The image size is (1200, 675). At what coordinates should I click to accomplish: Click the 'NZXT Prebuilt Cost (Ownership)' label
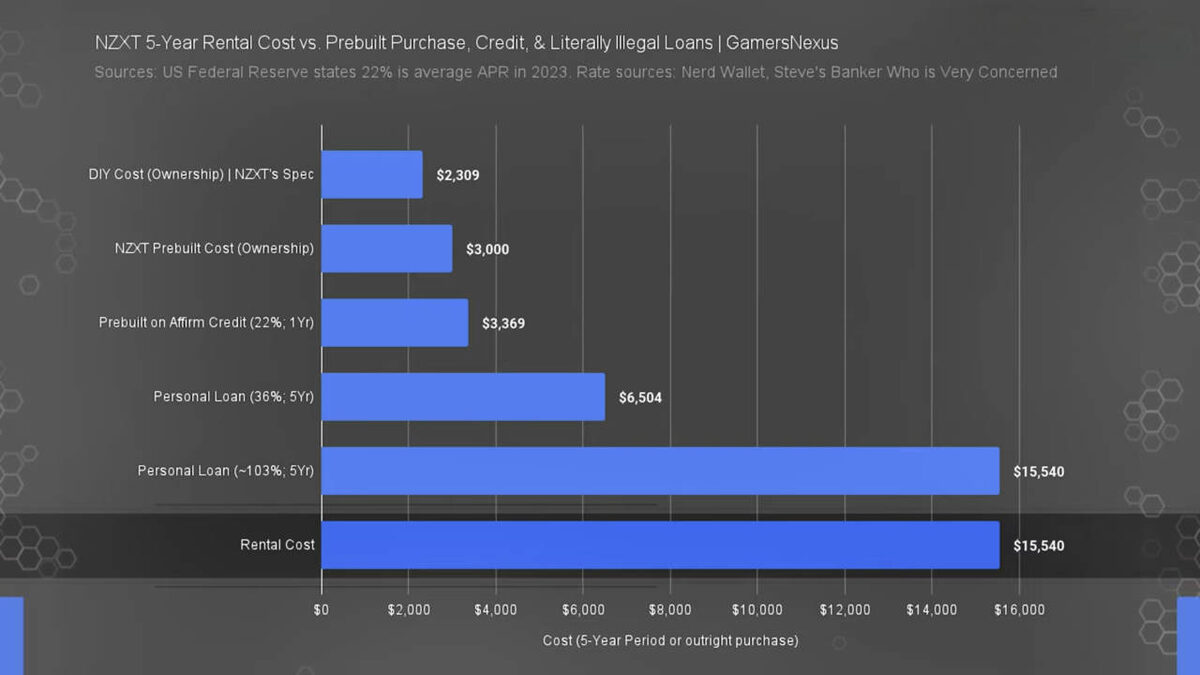pyautogui.click(x=214, y=249)
